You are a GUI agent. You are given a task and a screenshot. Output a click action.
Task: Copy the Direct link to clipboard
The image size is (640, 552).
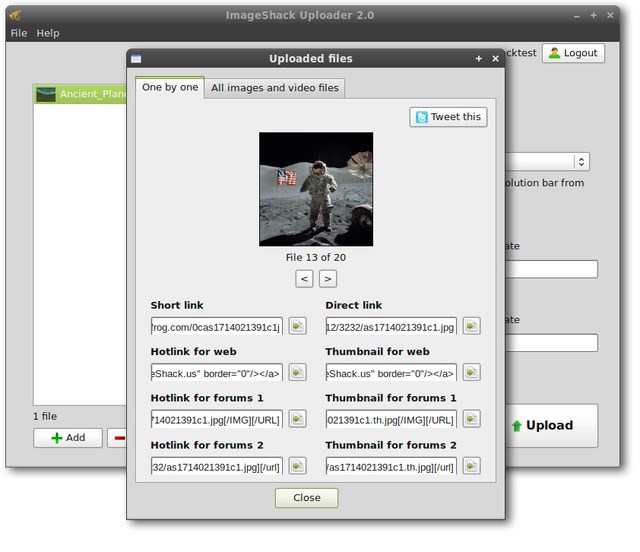point(471,326)
